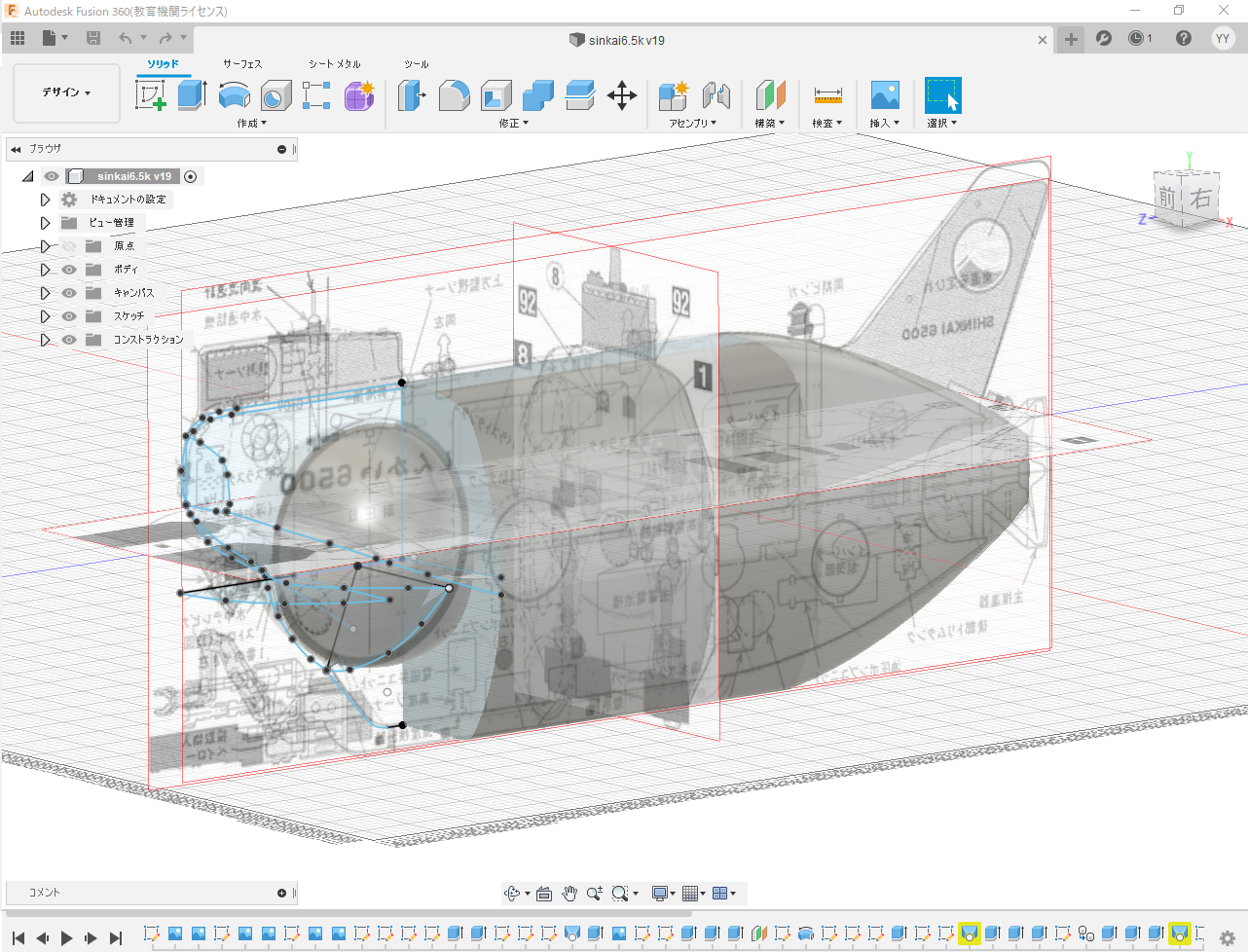Jump to the timeline beginning
The width and height of the screenshot is (1248, 952).
(x=18, y=937)
